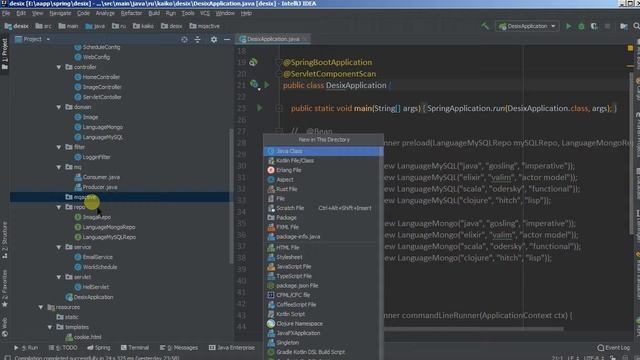Choose Singleton in the New popup
Screen dimensions: 640x360
point(322,342)
